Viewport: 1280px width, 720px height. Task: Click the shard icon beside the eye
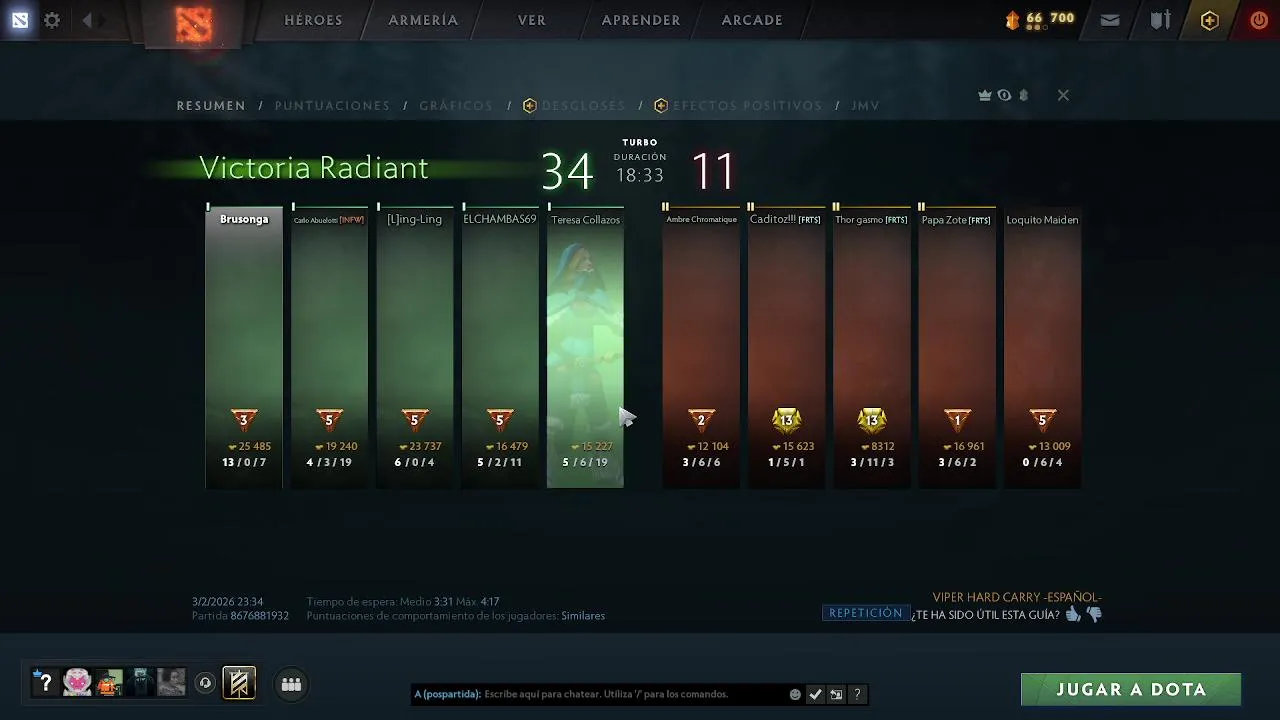click(x=1023, y=95)
